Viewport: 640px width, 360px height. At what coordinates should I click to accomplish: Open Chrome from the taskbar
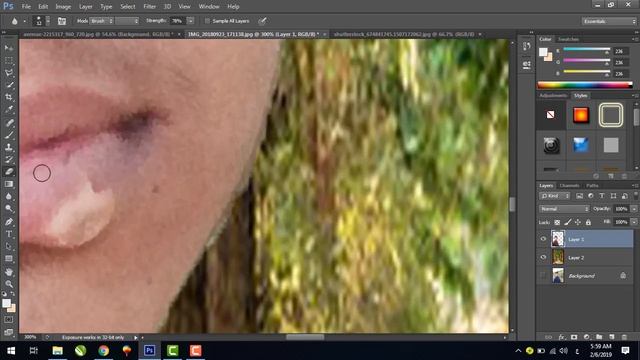pyautogui.click(x=104, y=351)
